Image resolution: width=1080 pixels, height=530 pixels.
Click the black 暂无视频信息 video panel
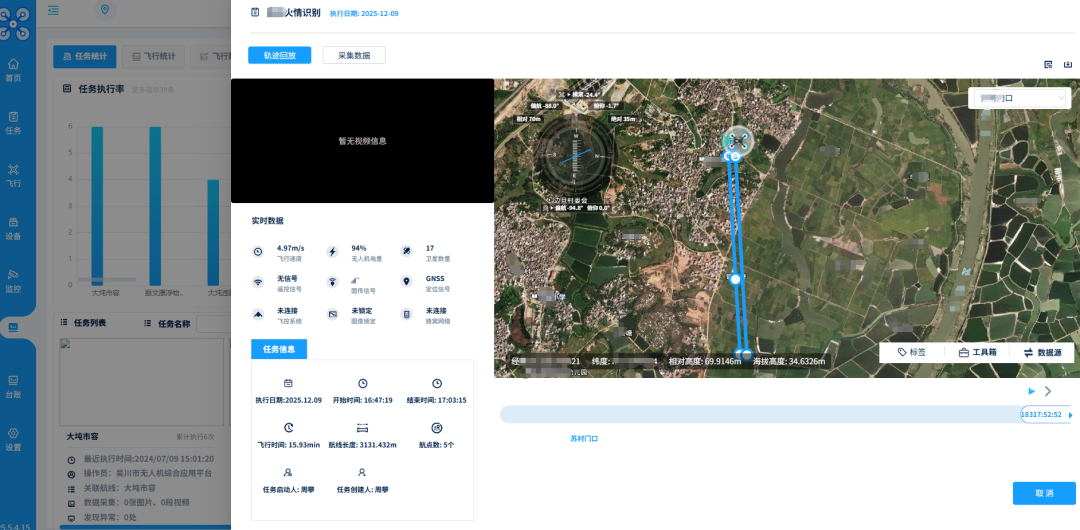[x=362, y=141]
